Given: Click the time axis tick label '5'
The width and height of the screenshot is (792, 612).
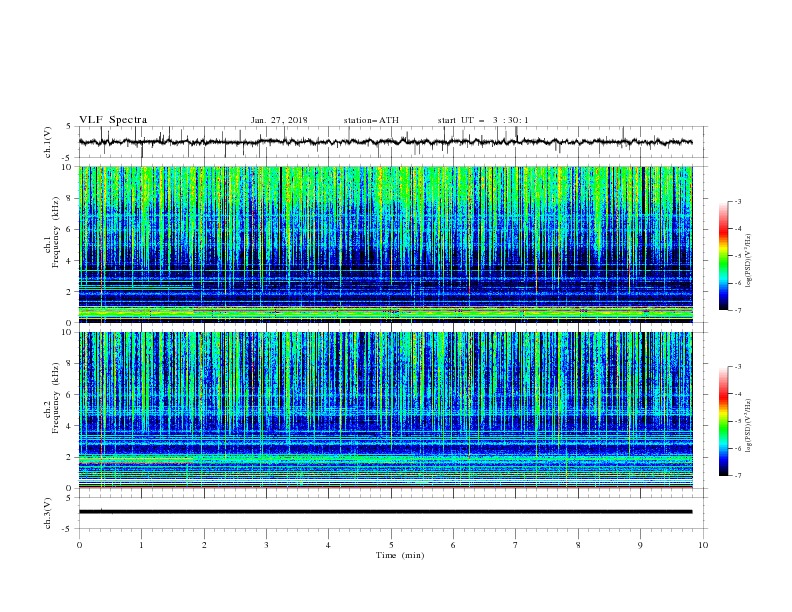Looking at the screenshot, I should coord(391,545).
